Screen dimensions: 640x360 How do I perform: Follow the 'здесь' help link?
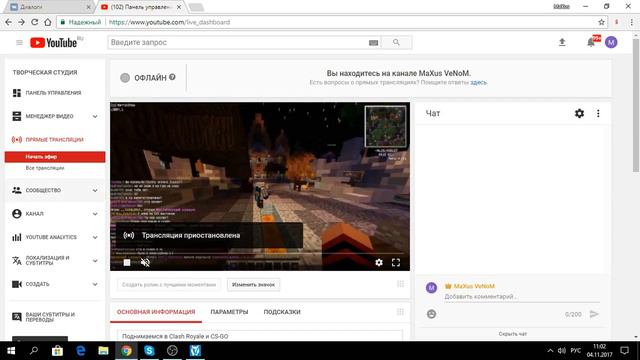pos(478,82)
